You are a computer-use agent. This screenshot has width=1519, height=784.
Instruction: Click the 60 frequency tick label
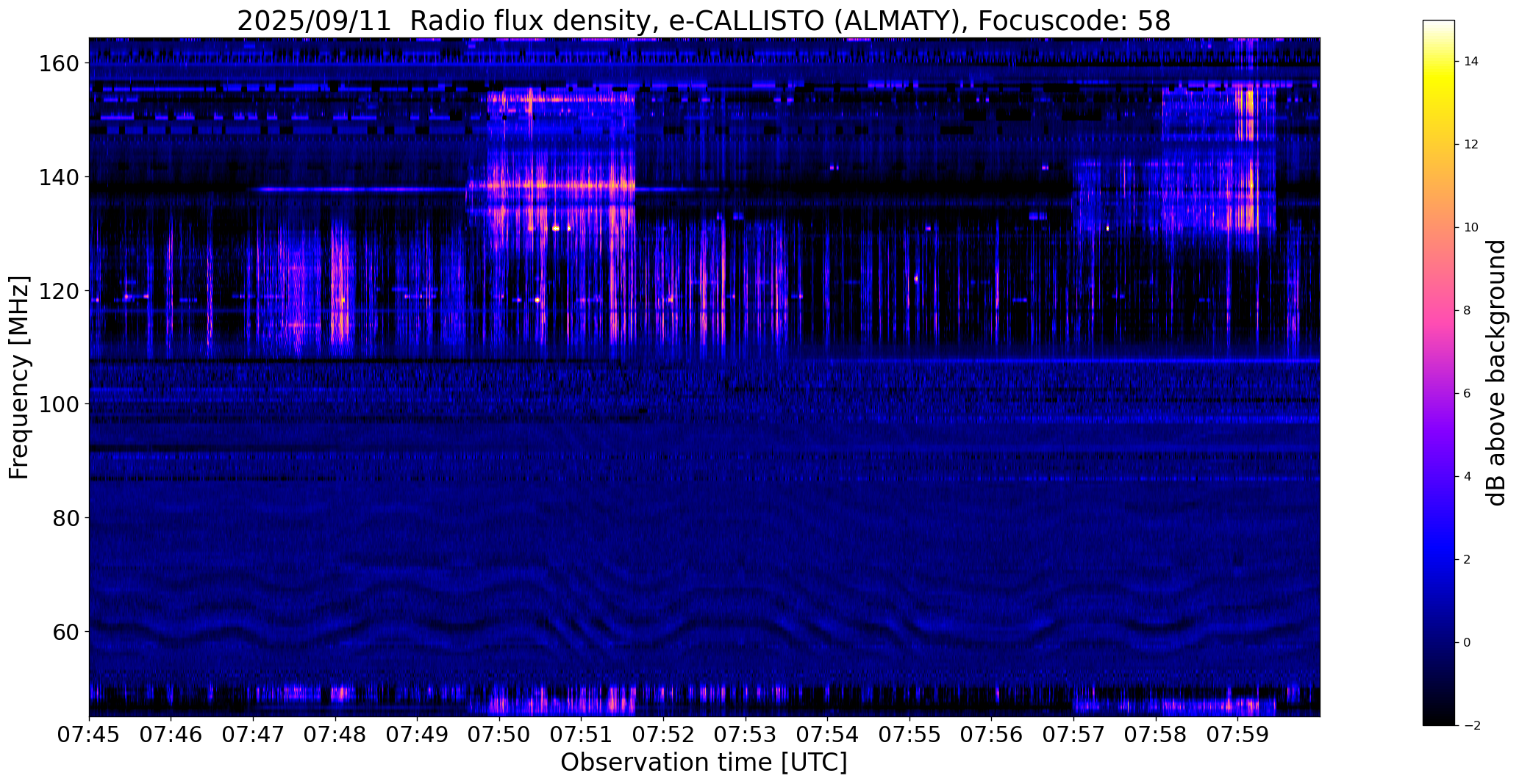coord(65,632)
